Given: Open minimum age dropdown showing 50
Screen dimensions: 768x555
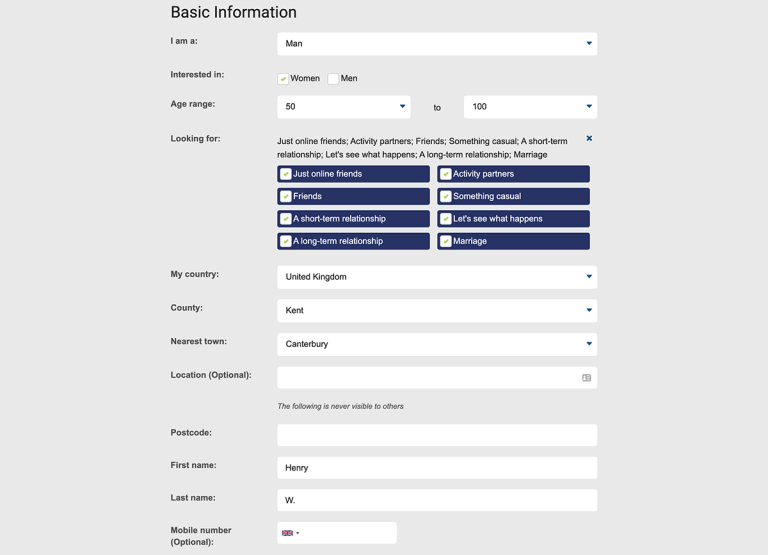Looking at the screenshot, I should pyautogui.click(x=344, y=107).
